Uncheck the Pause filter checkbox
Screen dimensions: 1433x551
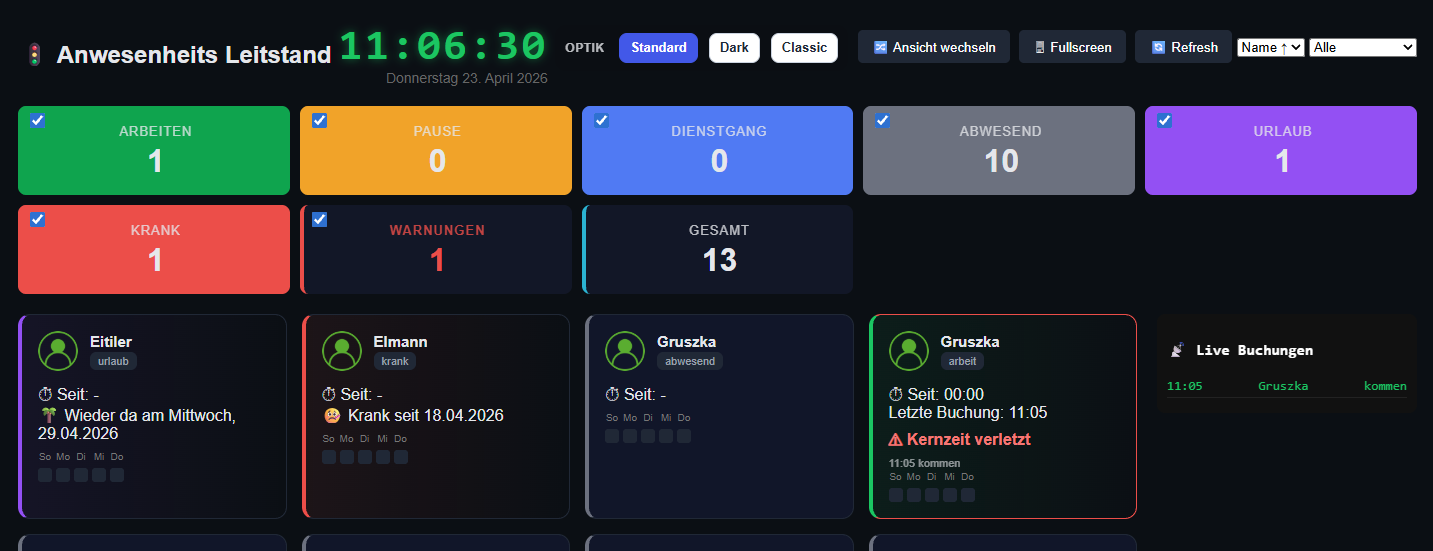pyautogui.click(x=320, y=121)
